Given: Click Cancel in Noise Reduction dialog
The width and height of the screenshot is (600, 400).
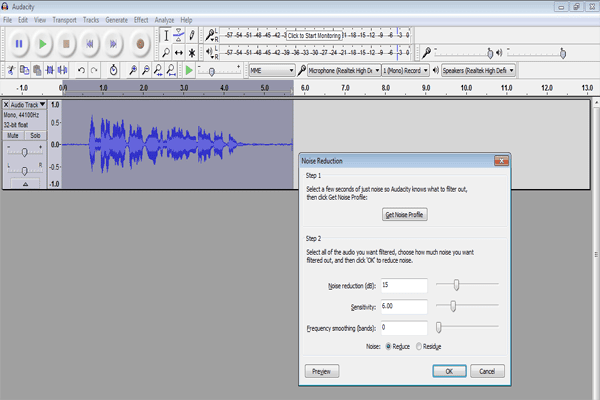Looking at the screenshot, I should pos(487,371).
